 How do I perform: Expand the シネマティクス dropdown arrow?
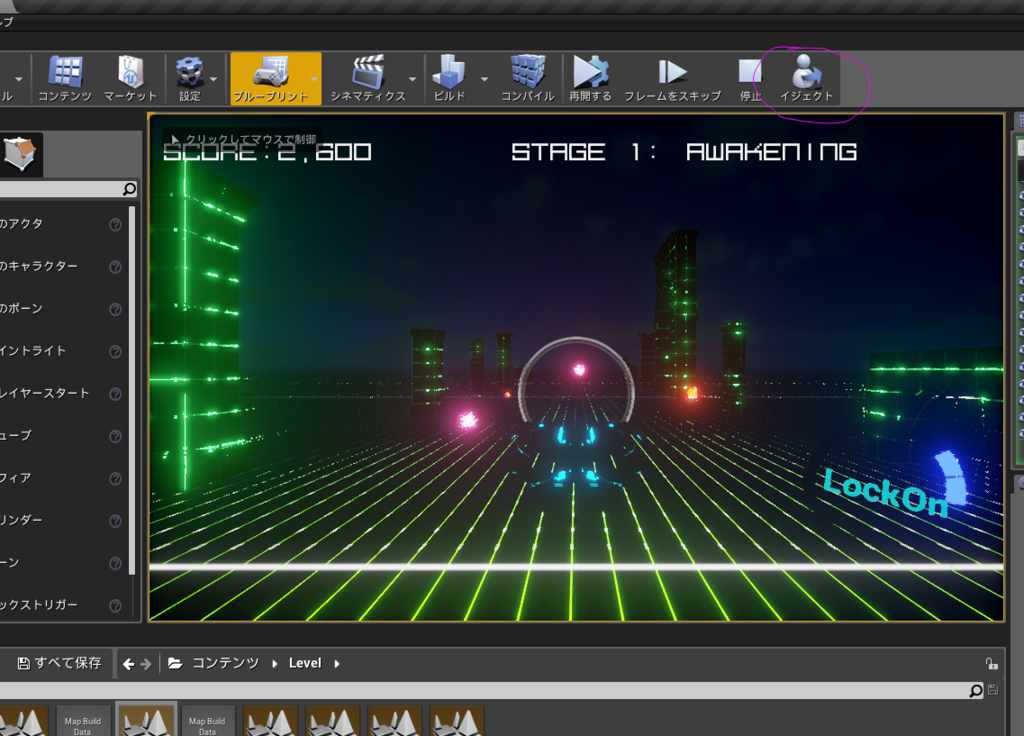(x=412, y=79)
